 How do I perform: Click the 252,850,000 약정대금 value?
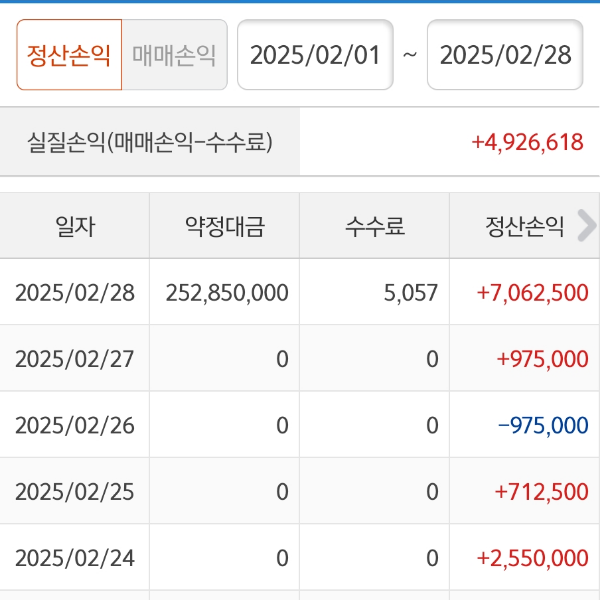click(x=227, y=292)
